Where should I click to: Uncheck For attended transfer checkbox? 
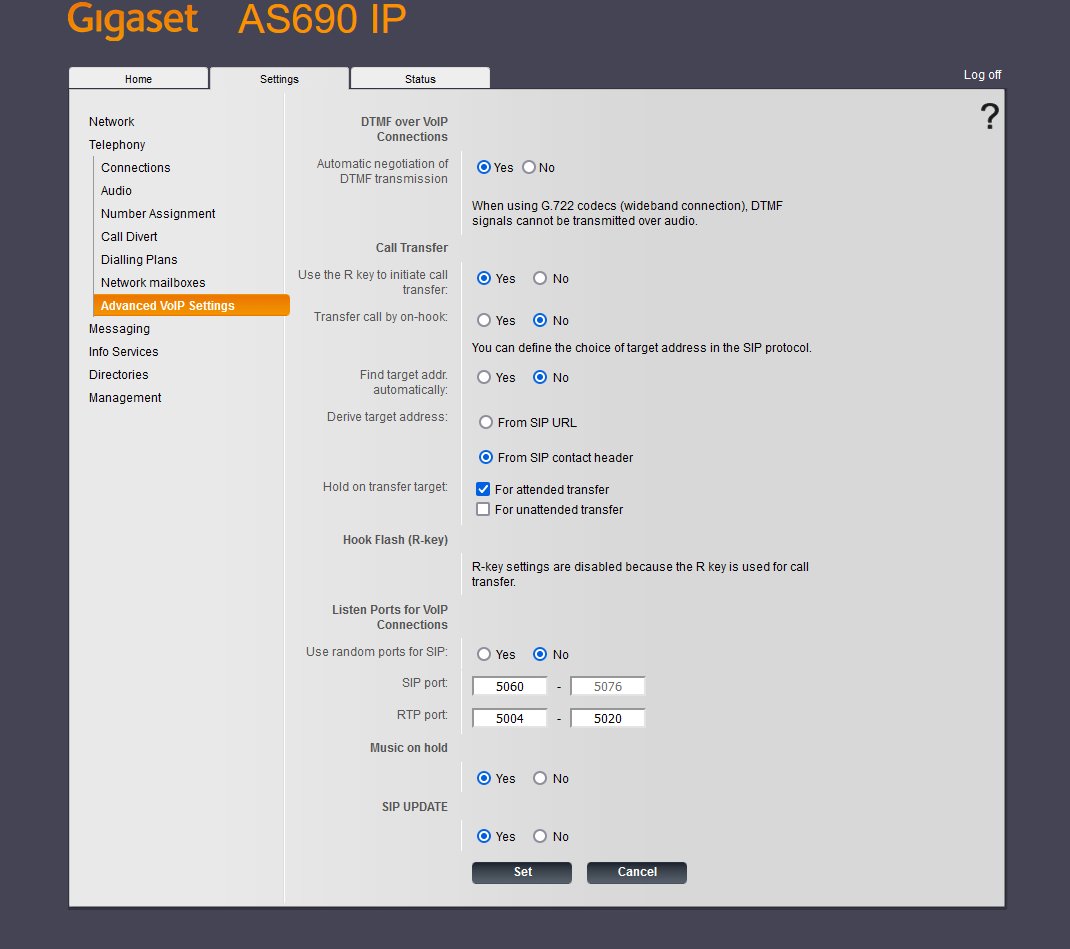point(483,489)
